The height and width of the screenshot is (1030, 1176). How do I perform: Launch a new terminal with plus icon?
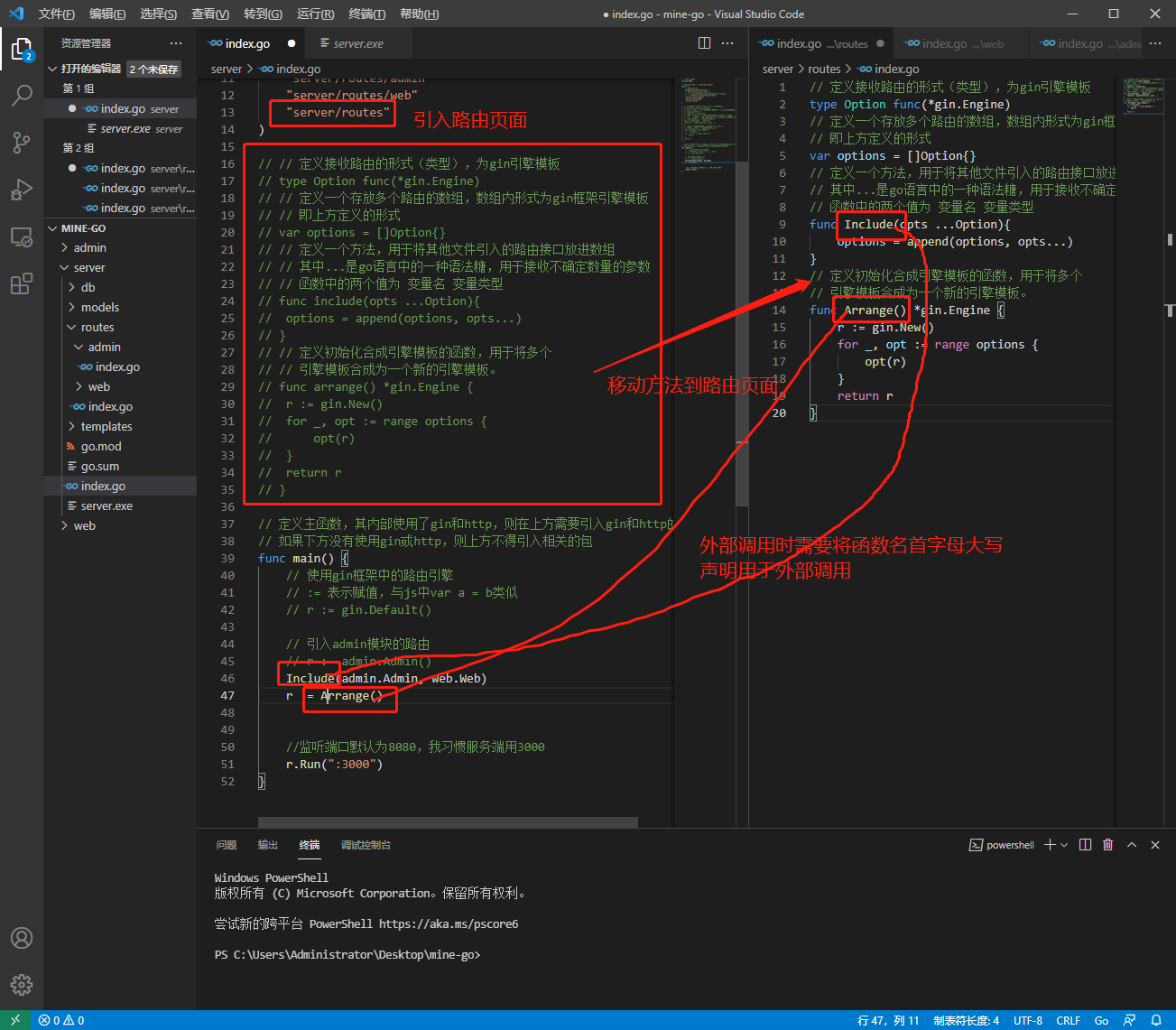coord(1050,845)
